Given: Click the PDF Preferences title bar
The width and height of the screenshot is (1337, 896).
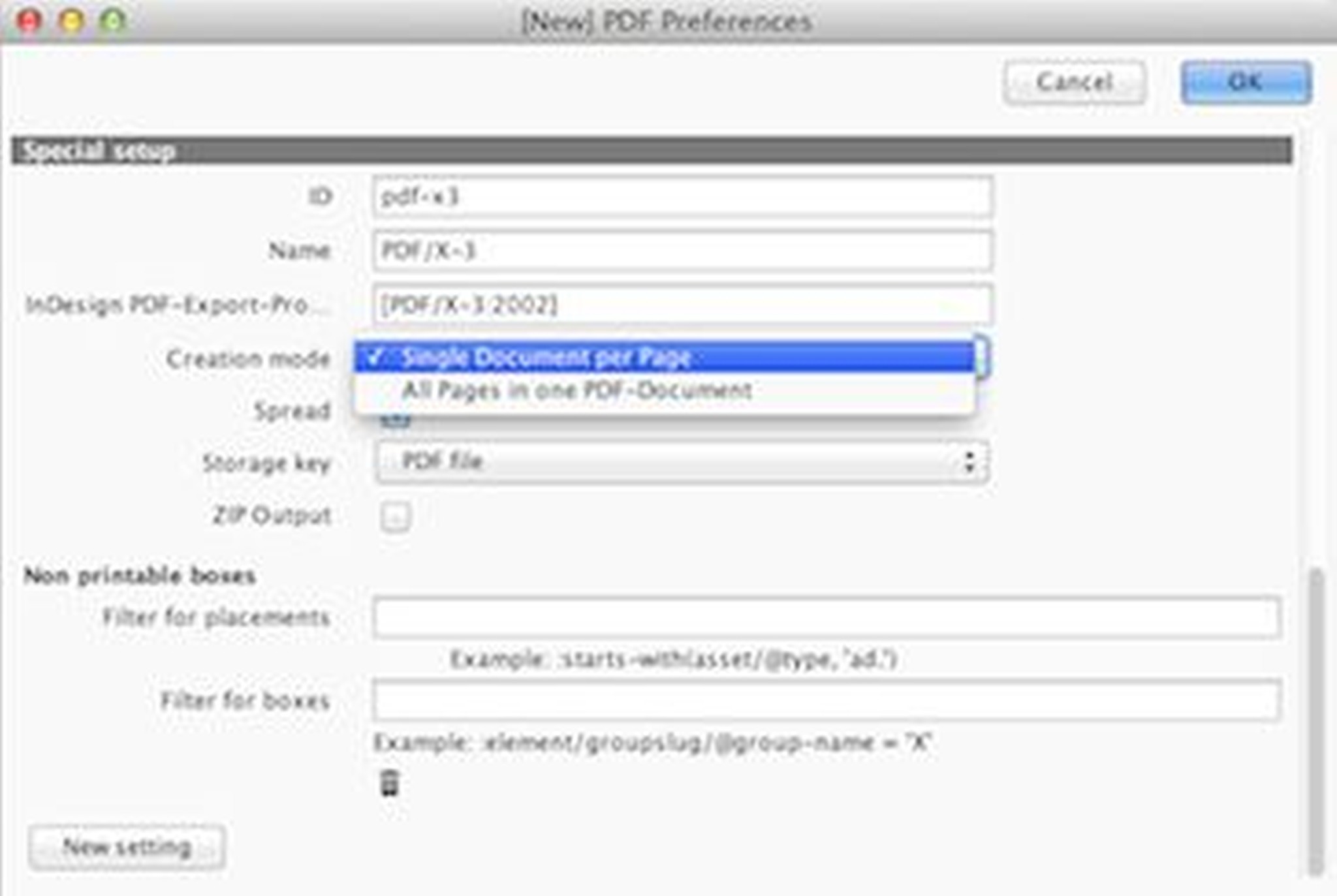Looking at the screenshot, I should point(666,22).
